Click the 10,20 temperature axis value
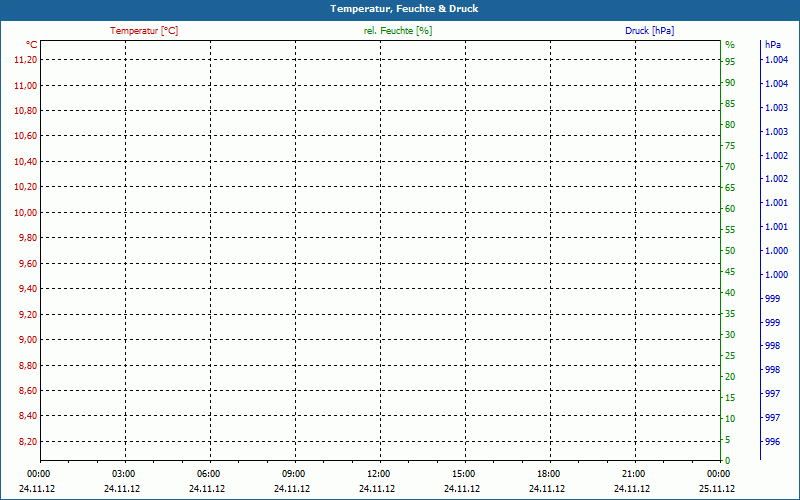 [x=26, y=187]
